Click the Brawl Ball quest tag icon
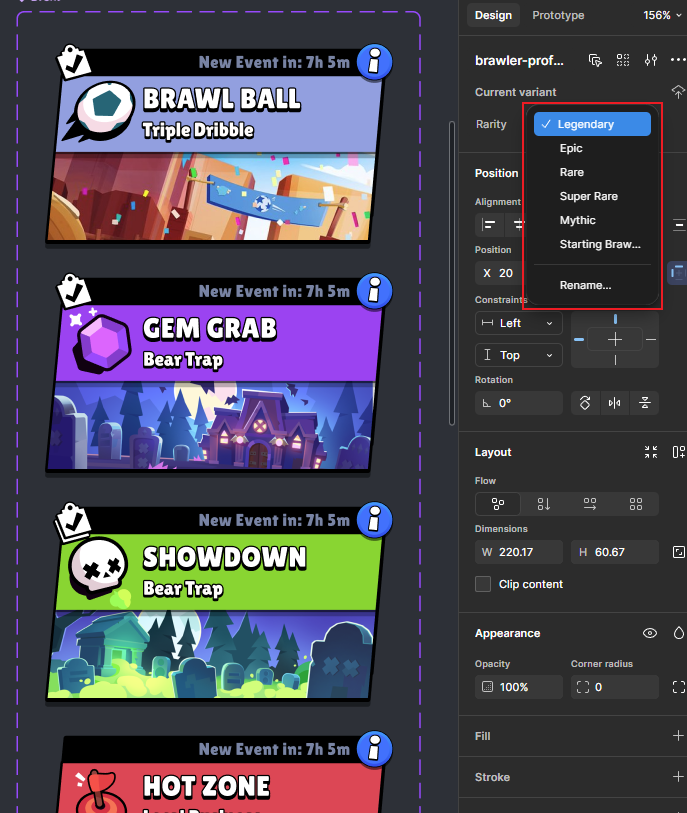Screen dimensions: 687x813 [74, 62]
